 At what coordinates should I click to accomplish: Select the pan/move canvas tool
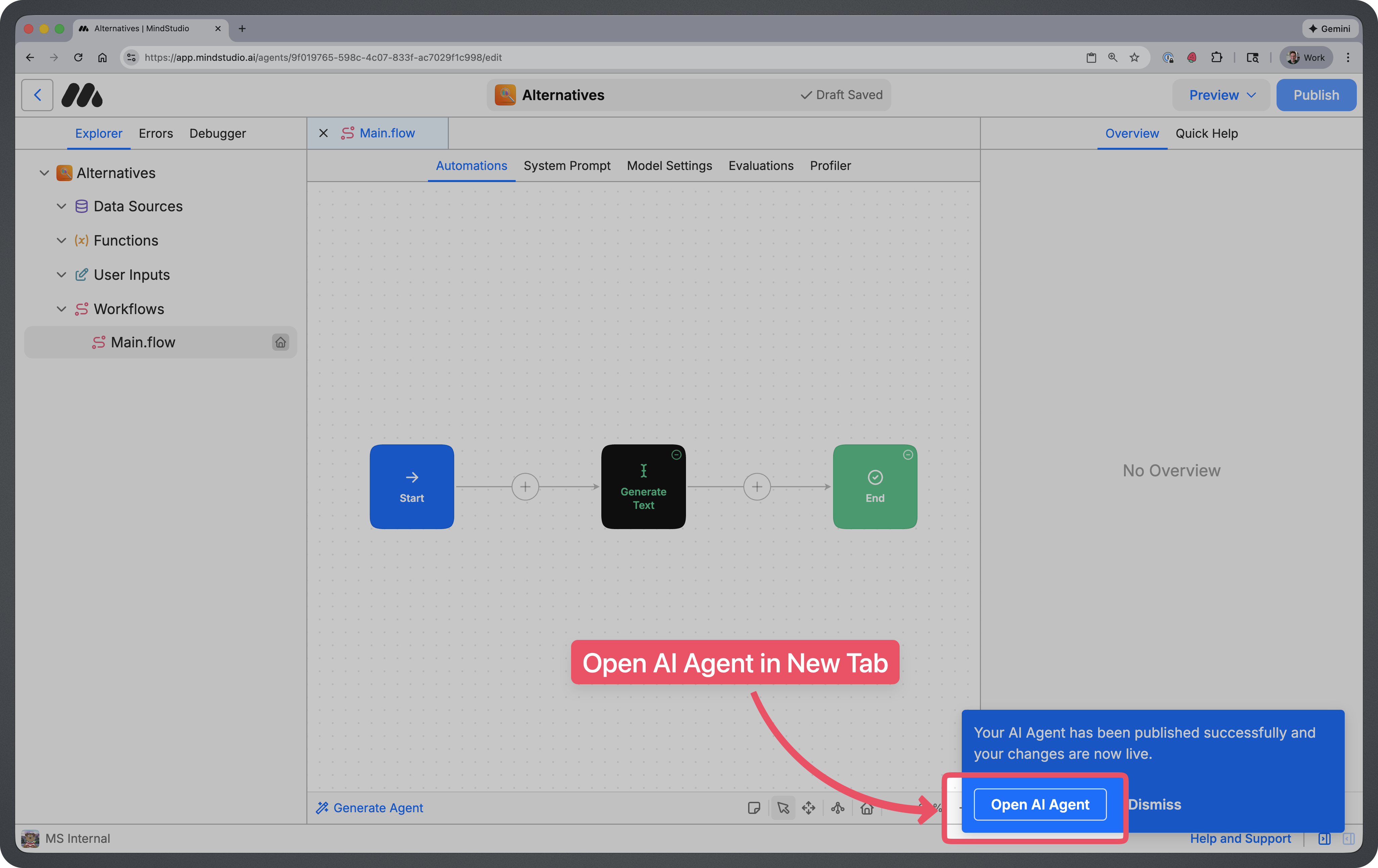809,808
